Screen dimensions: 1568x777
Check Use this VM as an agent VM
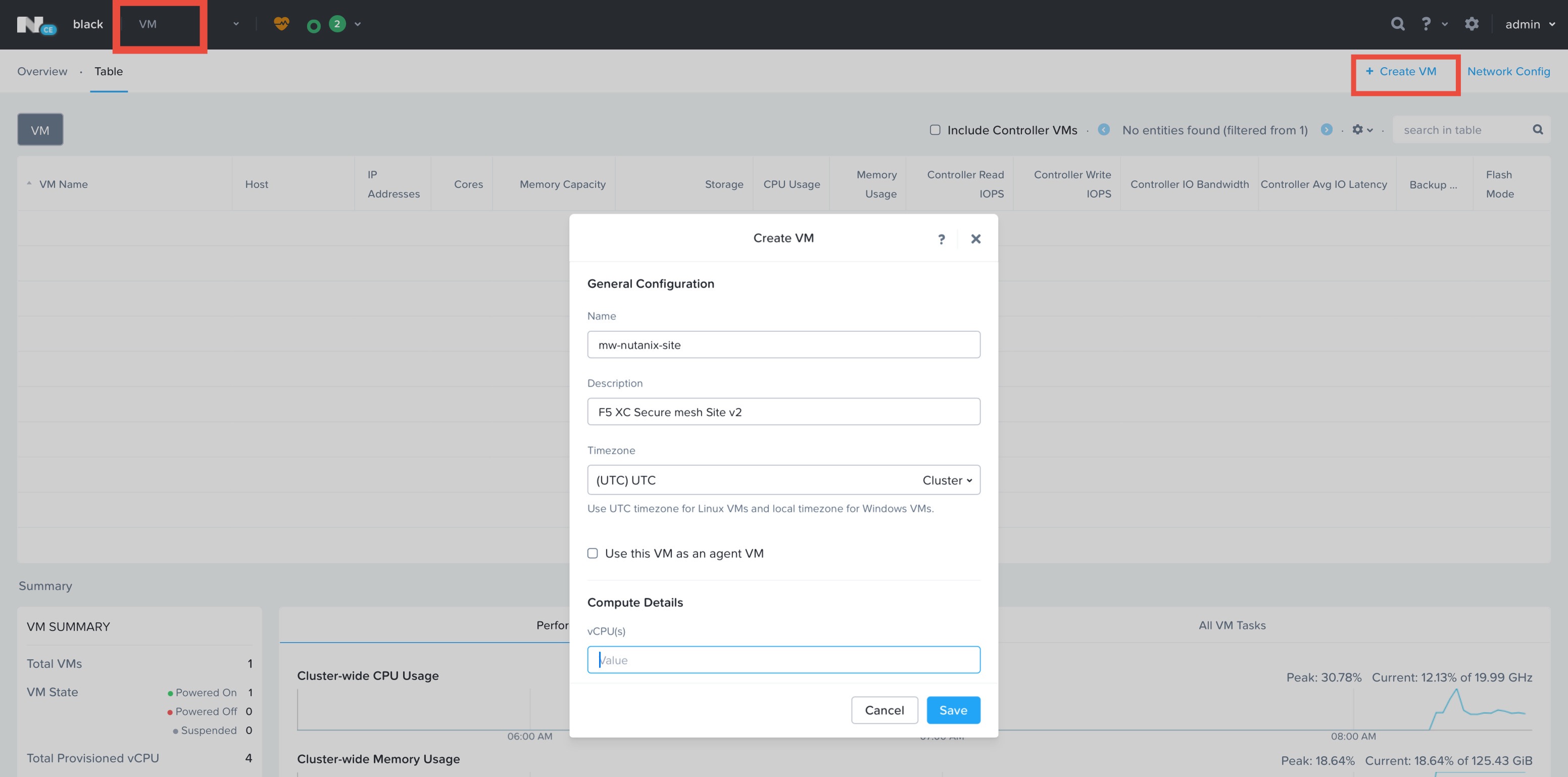click(x=592, y=553)
